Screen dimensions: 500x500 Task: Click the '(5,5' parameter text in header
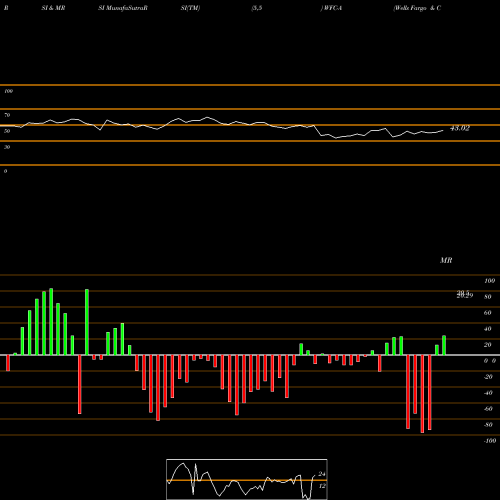(257, 8)
